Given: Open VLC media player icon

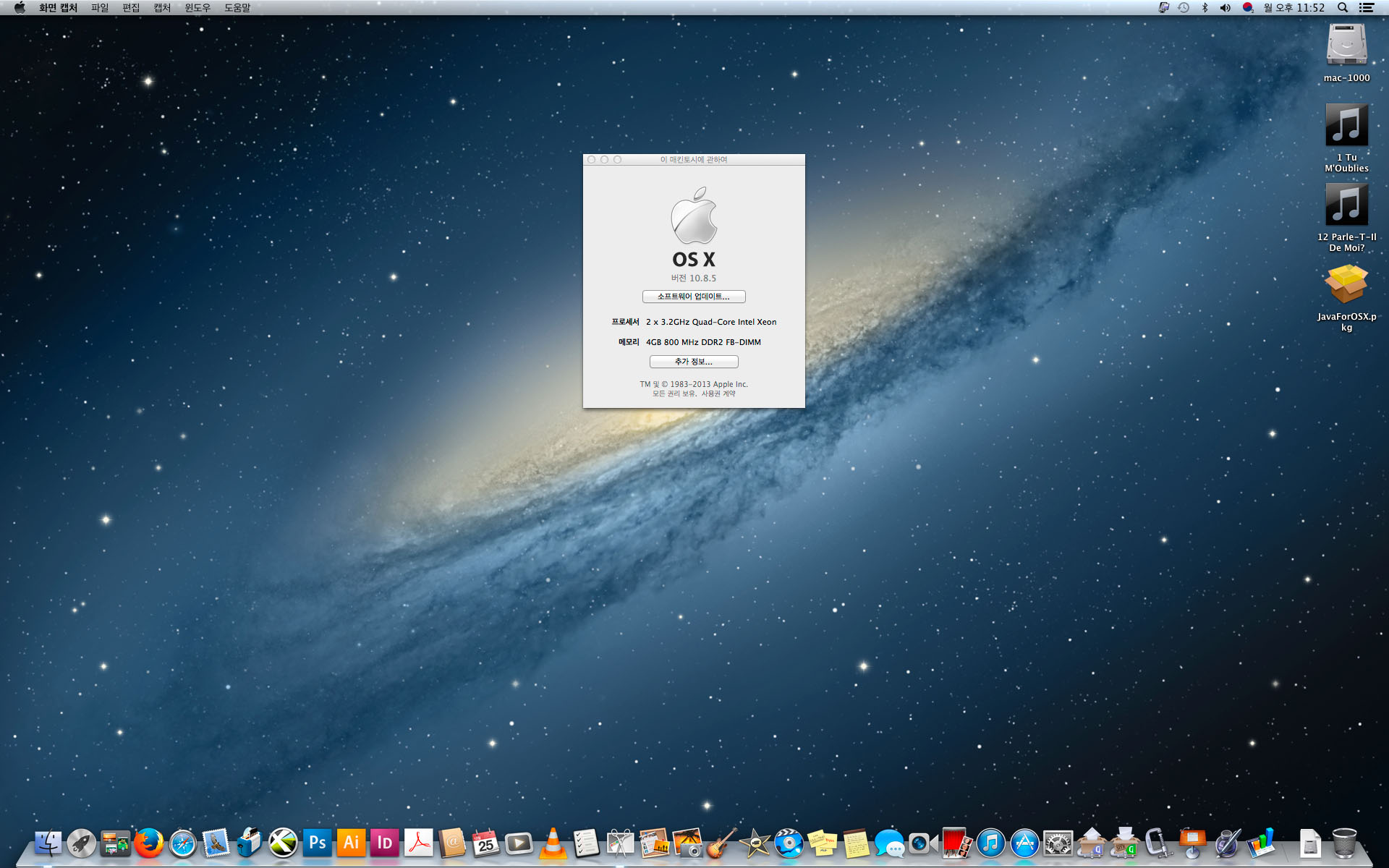Looking at the screenshot, I should click(553, 843).
